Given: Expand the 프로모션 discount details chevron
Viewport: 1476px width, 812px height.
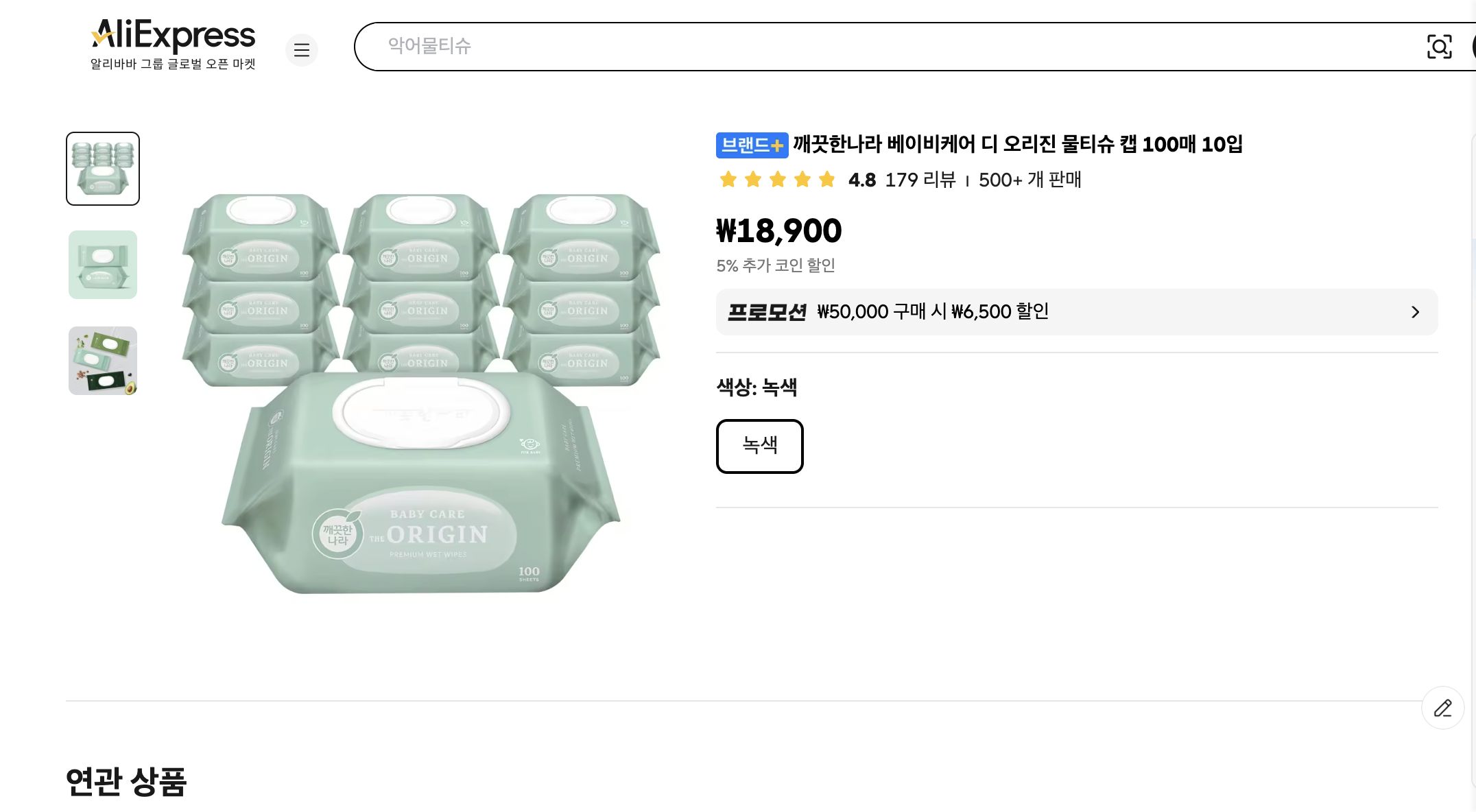Looking at the screenshot, I should point(1414,312).
